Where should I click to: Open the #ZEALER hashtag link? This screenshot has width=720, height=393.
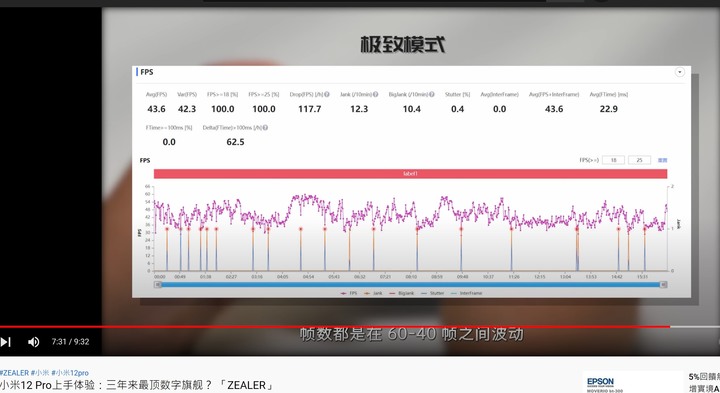point(14,373)
